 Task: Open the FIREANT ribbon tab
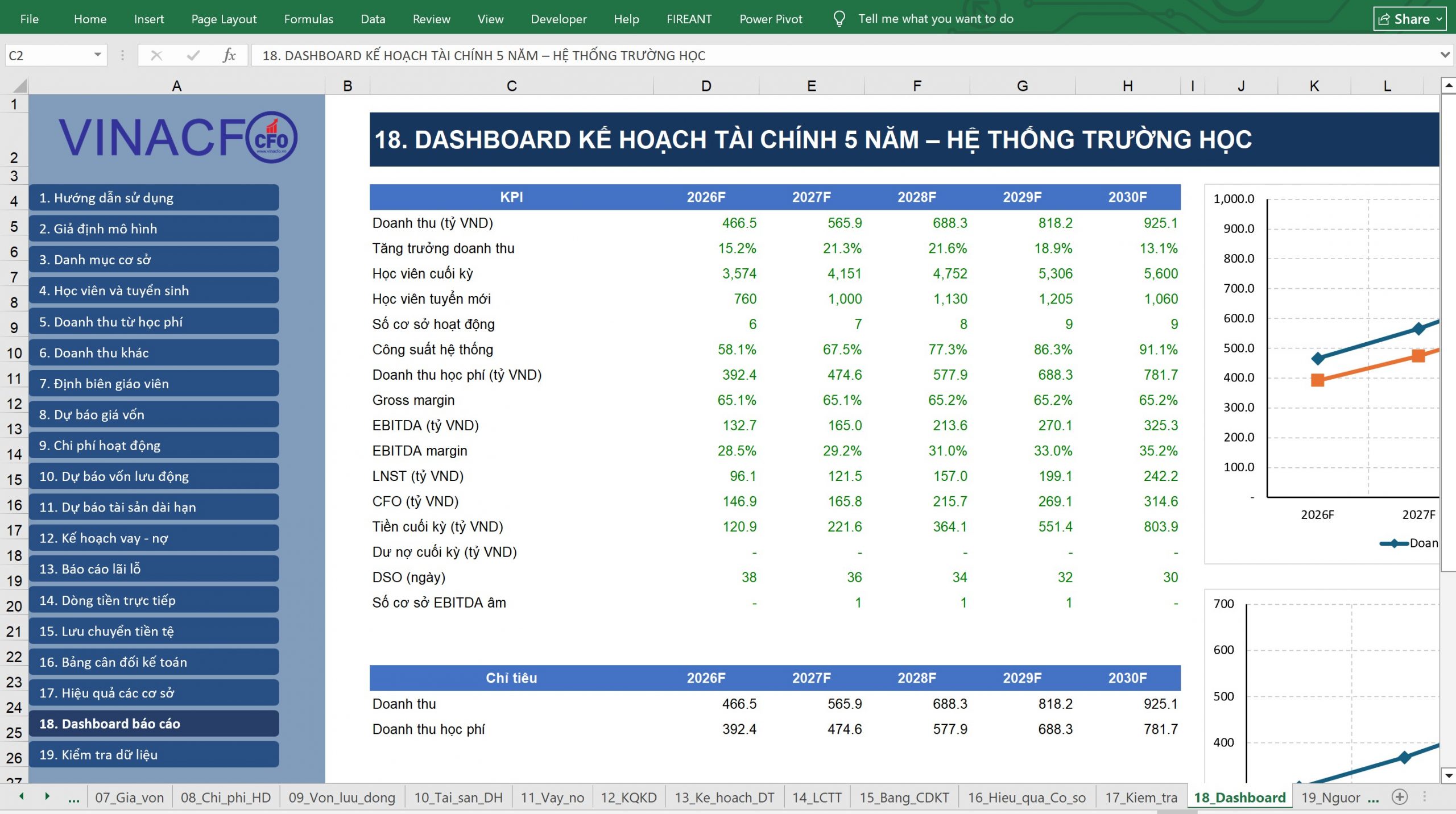click(689, 19)
